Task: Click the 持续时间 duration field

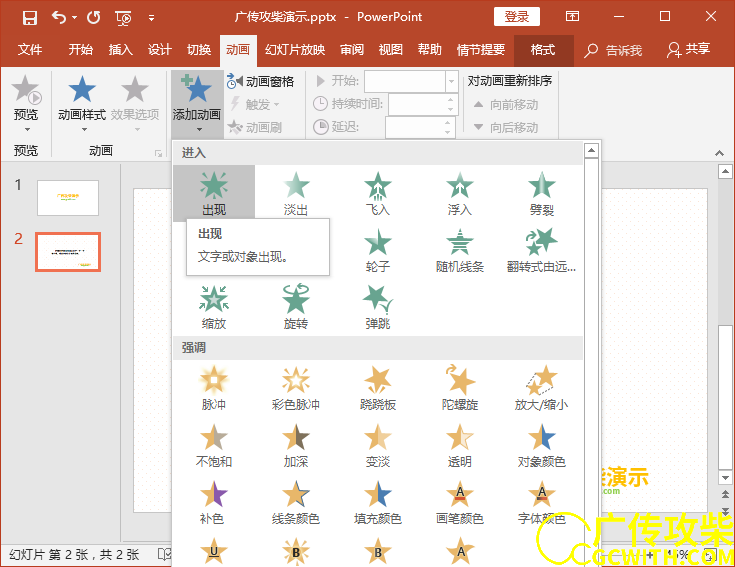Action: [422, 104]
